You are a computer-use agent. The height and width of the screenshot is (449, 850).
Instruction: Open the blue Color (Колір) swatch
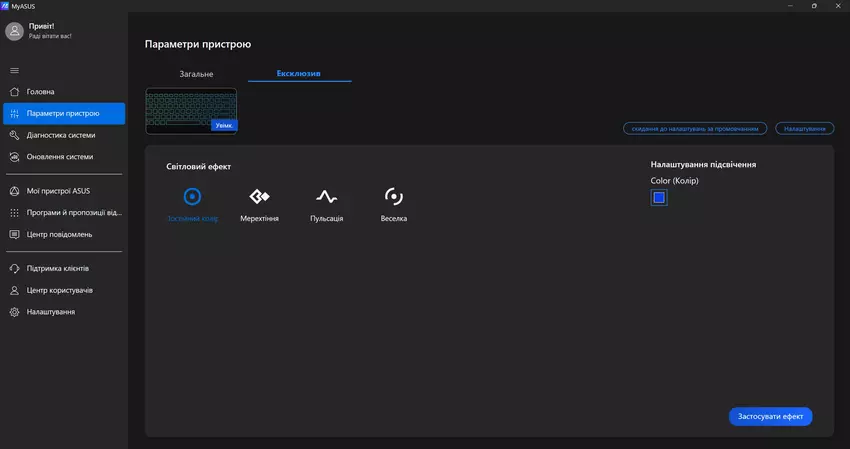658,198
